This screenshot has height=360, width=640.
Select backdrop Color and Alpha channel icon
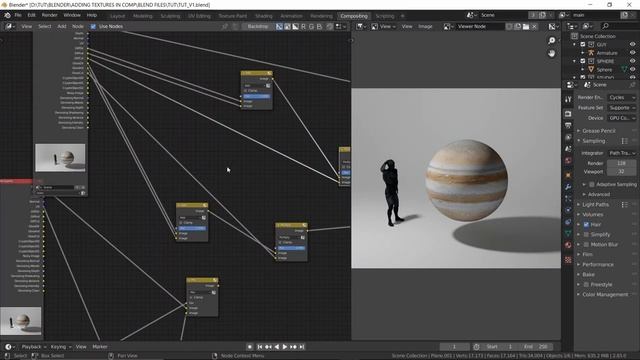coord(279,26)
